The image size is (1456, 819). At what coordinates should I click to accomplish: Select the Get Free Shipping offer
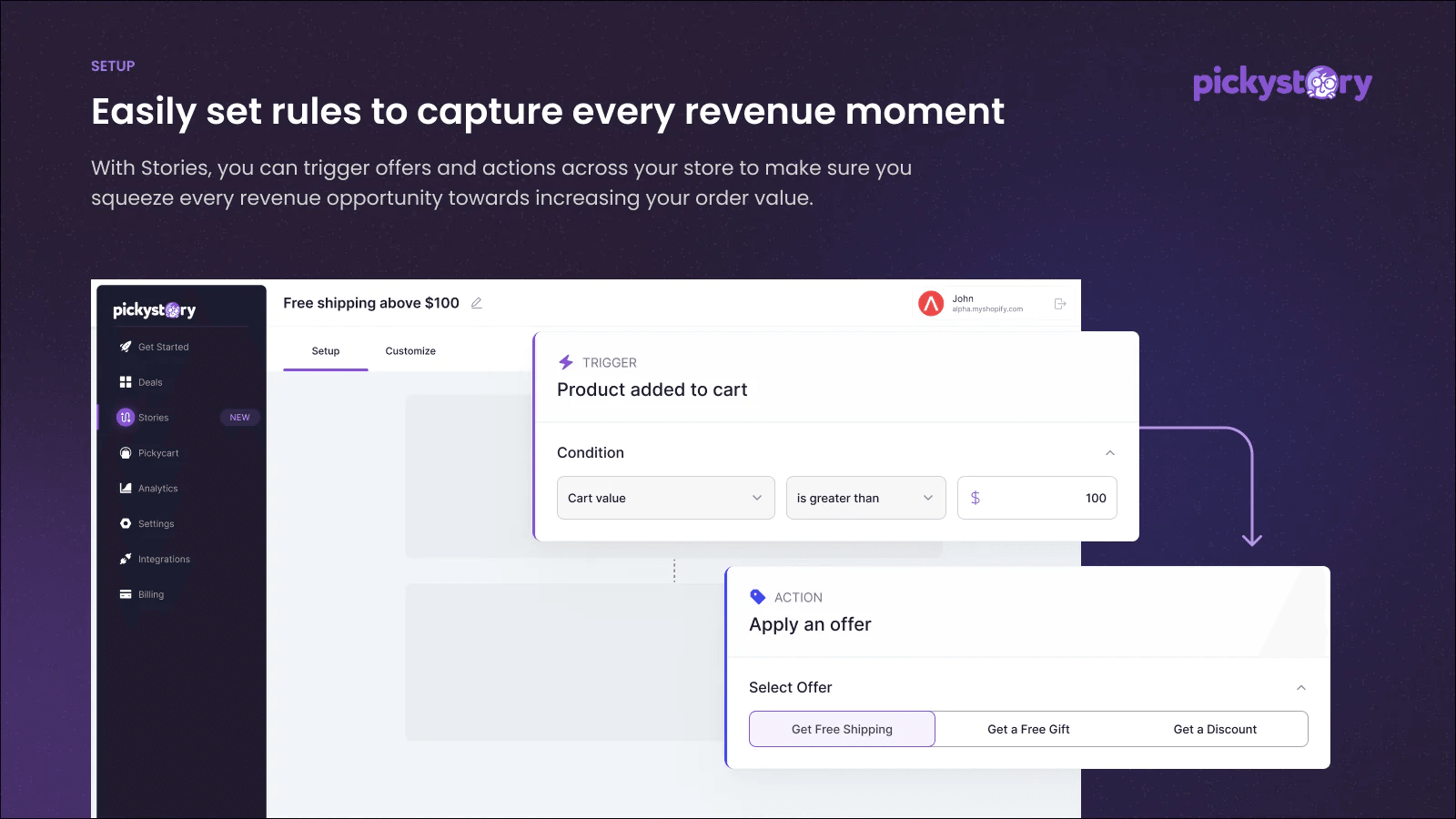tap(841, 728)
